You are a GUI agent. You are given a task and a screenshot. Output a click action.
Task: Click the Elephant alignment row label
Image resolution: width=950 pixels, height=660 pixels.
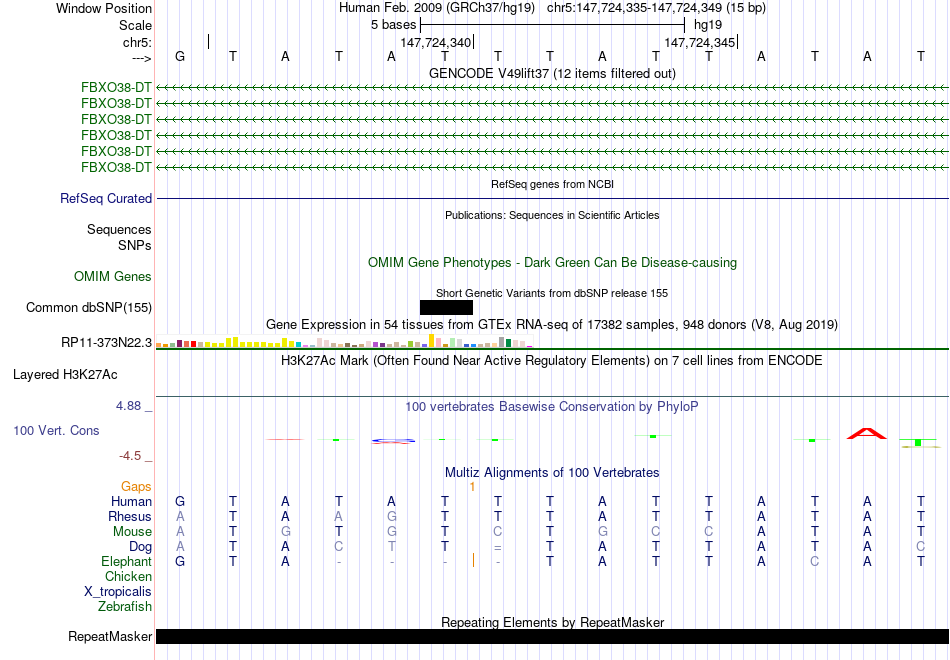(127, 562)
